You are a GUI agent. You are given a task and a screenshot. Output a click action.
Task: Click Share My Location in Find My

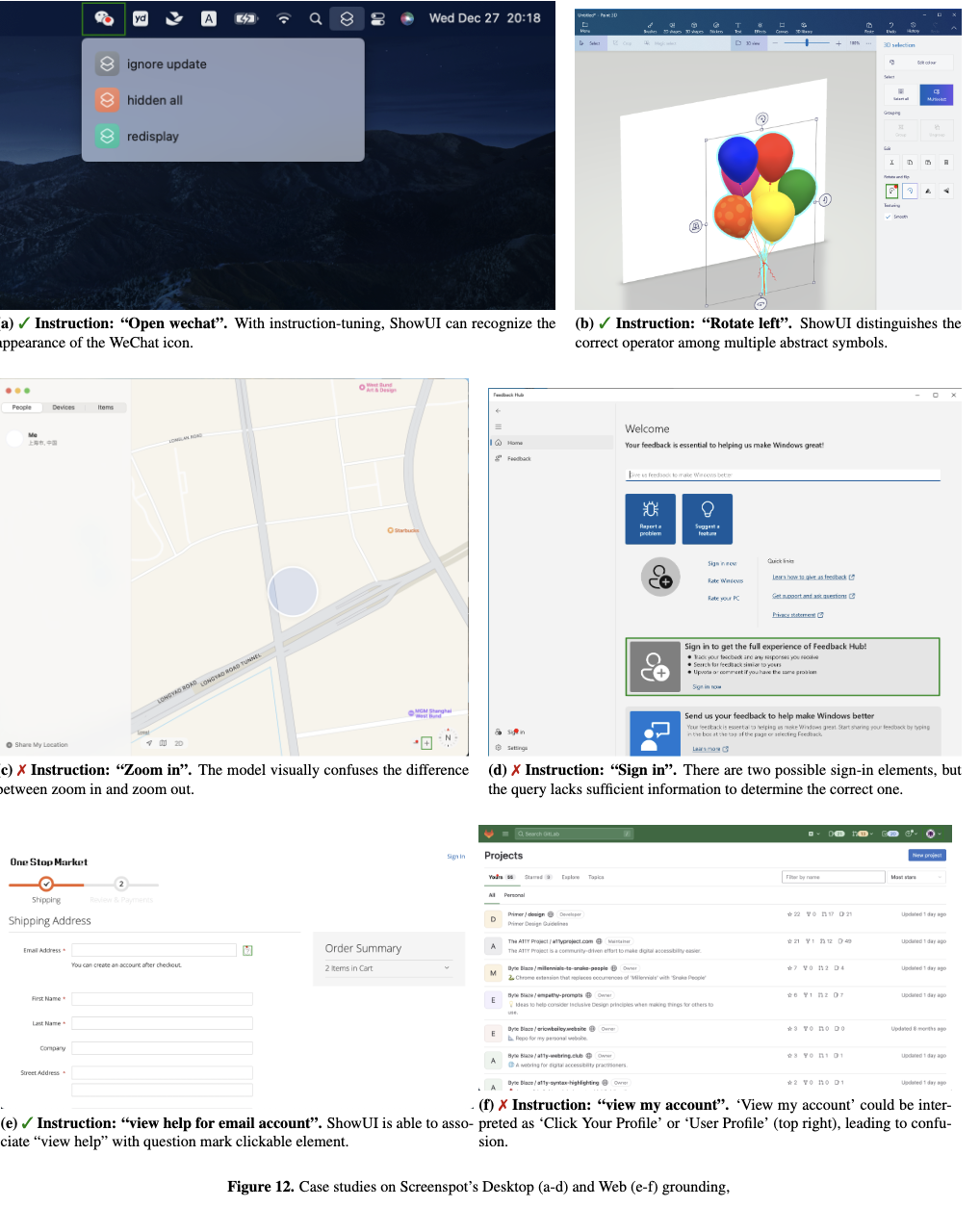pos(37,745)
